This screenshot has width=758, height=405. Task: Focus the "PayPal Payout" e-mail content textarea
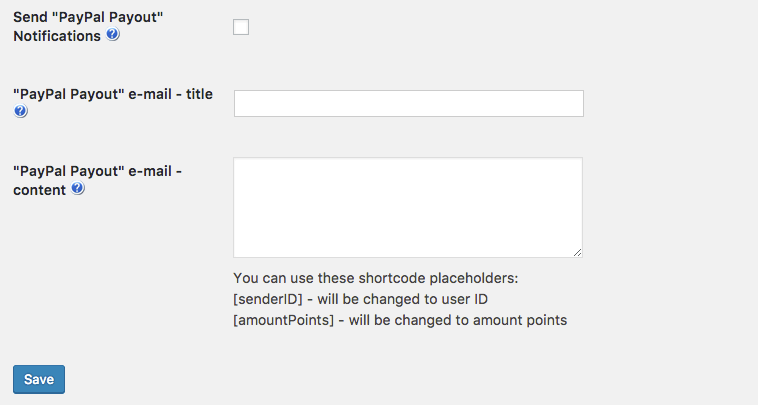point(408,207)
